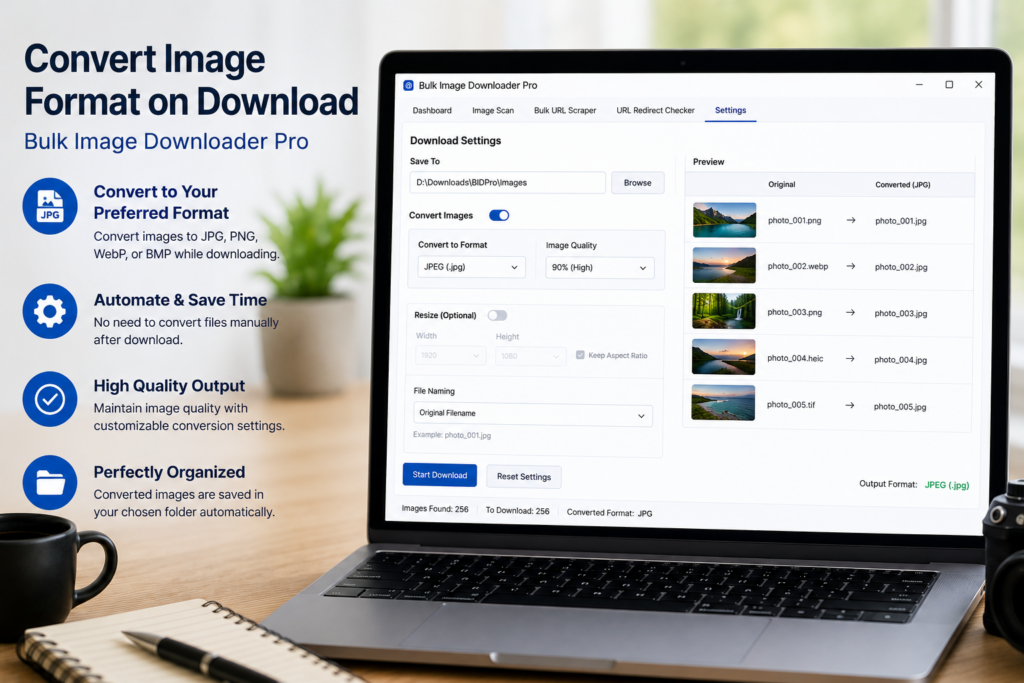Open the Image Scan tab
The height and width of the screenshot is (683, 1024).
493,110
